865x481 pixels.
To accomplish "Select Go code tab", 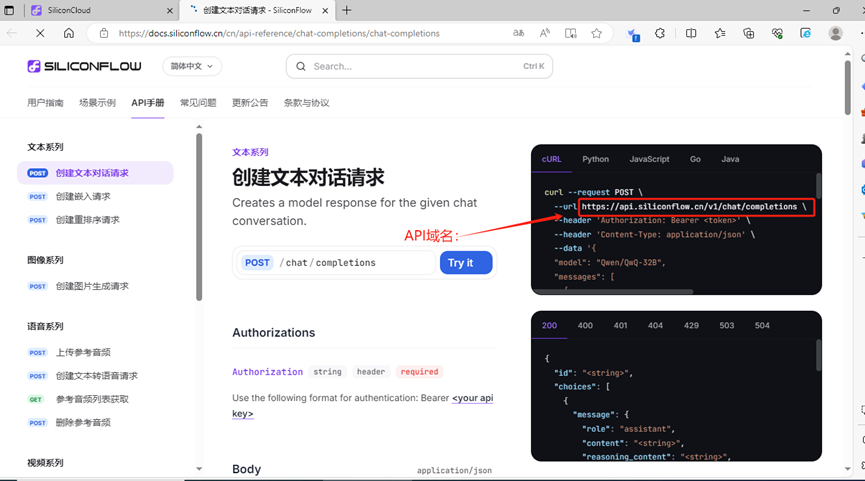I will coord(695,159).
